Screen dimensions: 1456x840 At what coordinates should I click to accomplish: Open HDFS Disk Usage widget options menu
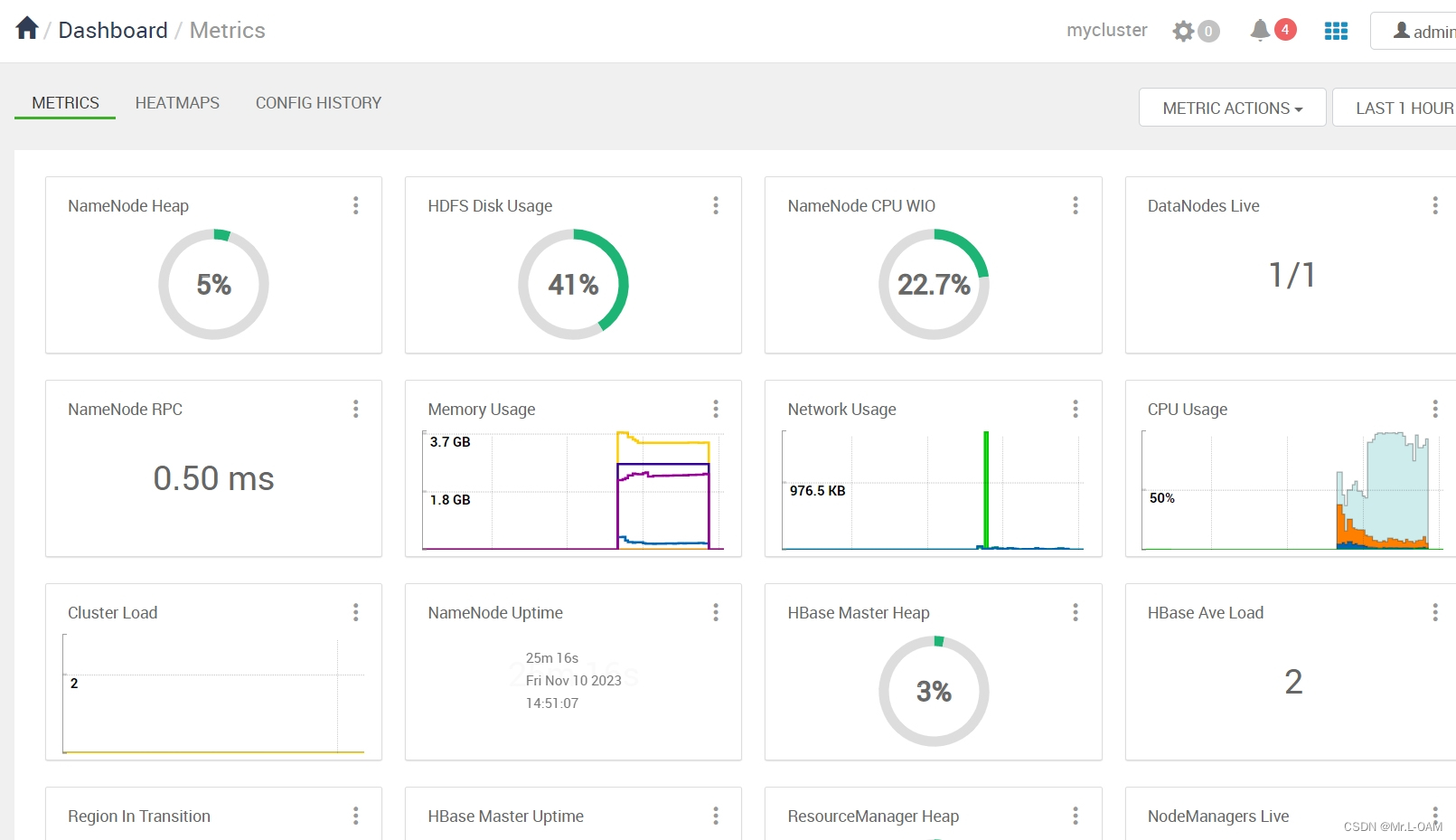716,205
